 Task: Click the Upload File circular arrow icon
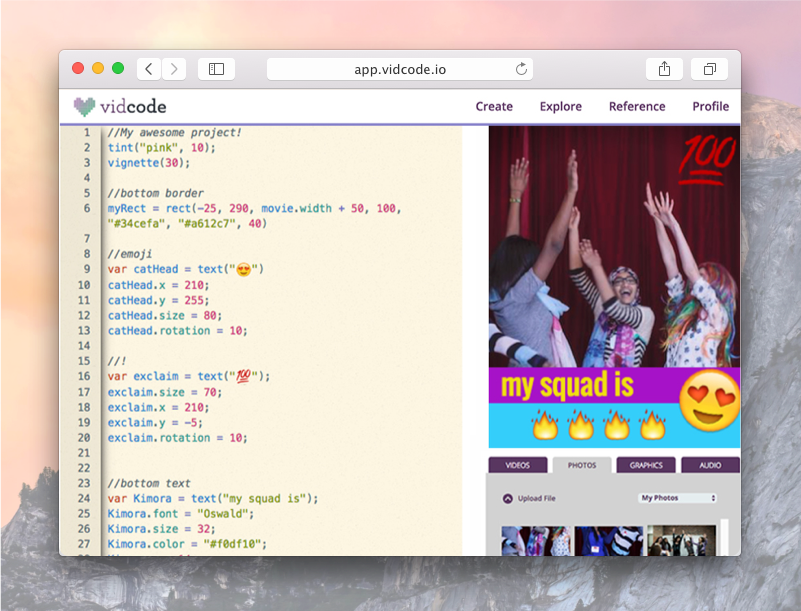(509, 498)
